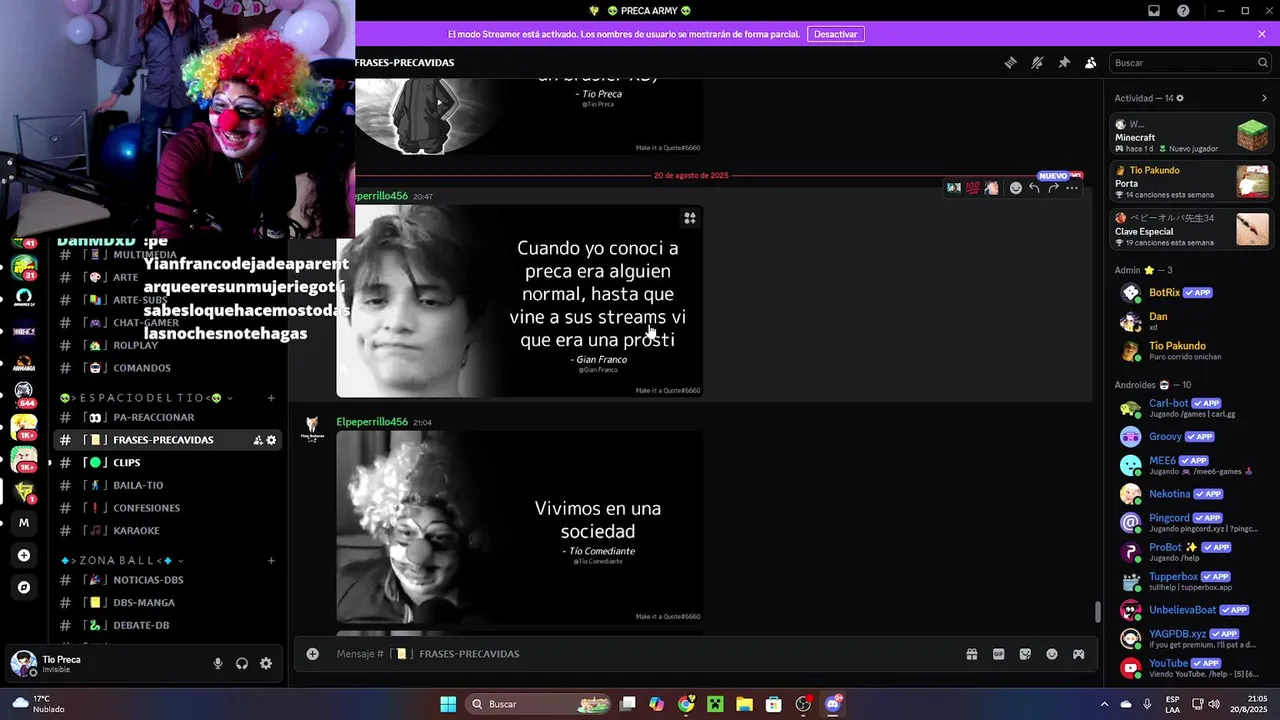Open the COMANDOS channel

[x=166, y=368]
